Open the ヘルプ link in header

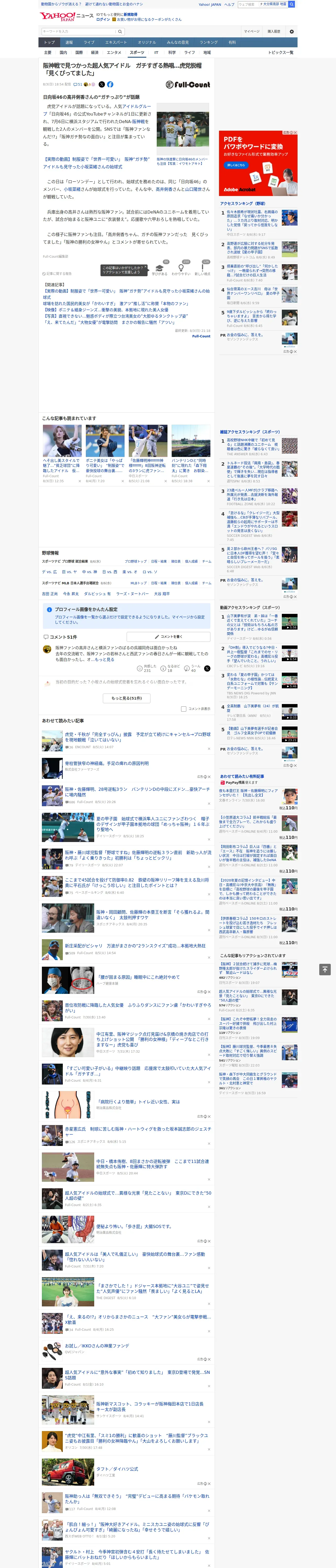click(229, 4)
